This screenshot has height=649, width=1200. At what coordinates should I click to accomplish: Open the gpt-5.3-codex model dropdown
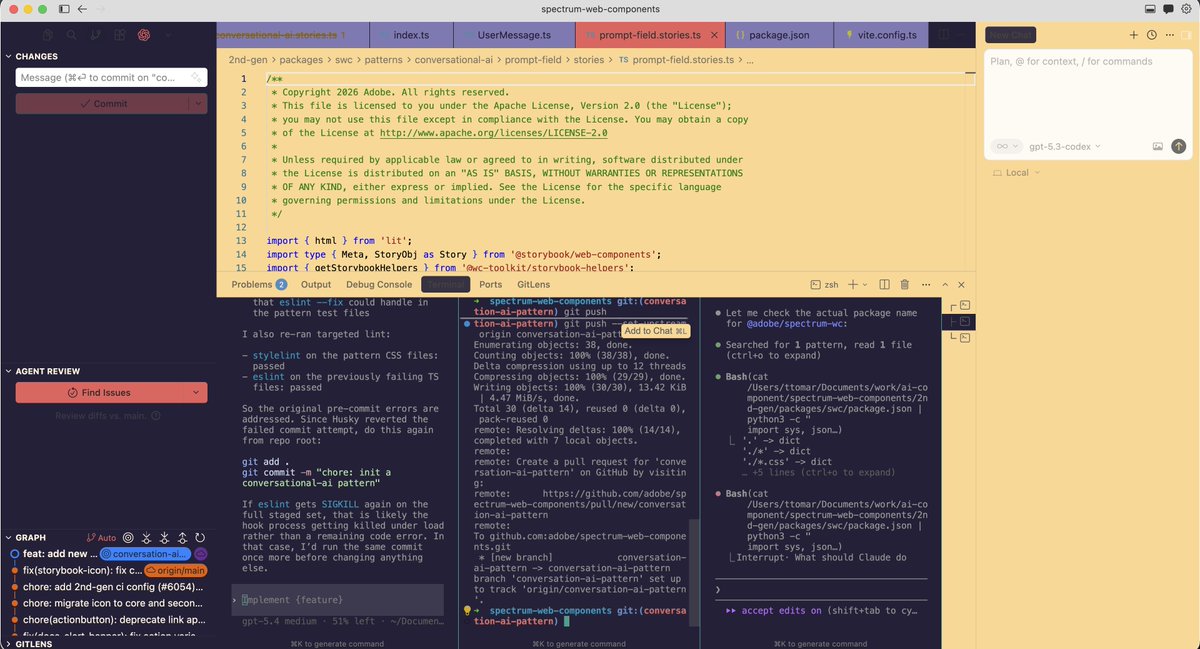pos(1065,146)
